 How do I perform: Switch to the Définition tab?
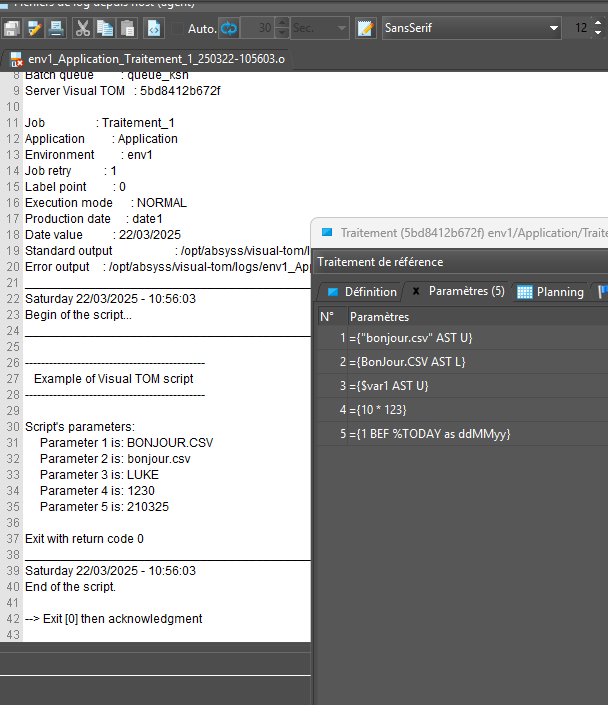[362, 292]
